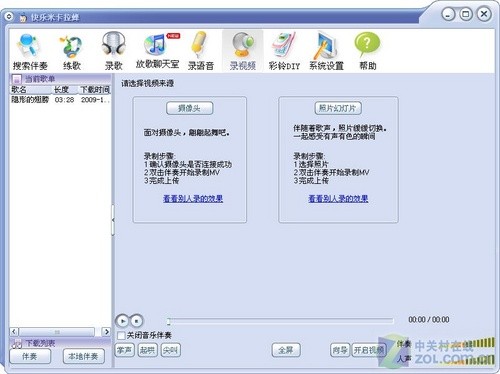Maximize the window
Screen dimensions: 500x374
point(466,14)
